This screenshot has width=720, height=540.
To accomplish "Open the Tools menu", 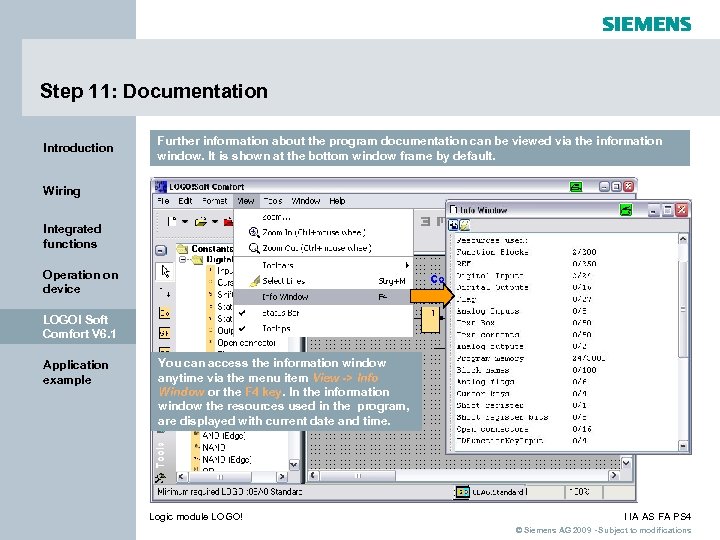I will pos(273,201).
